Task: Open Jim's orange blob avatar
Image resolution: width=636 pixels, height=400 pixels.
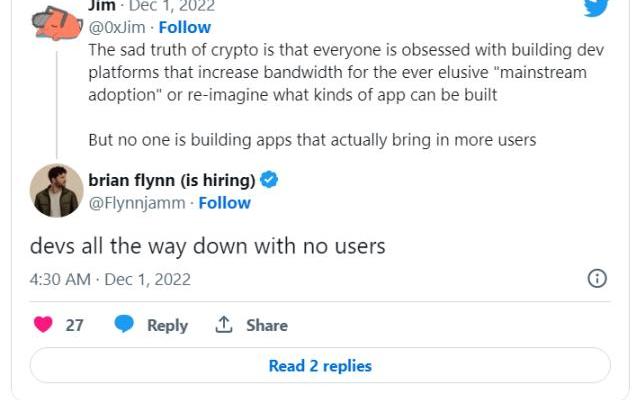Action: click(57, 24)
